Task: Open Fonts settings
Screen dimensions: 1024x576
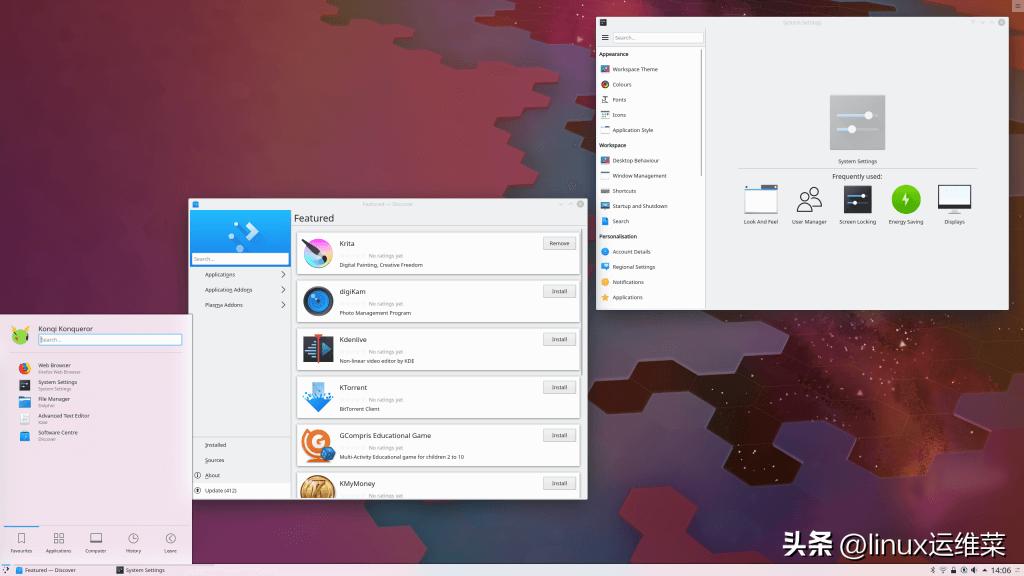Action: point(650,100)
